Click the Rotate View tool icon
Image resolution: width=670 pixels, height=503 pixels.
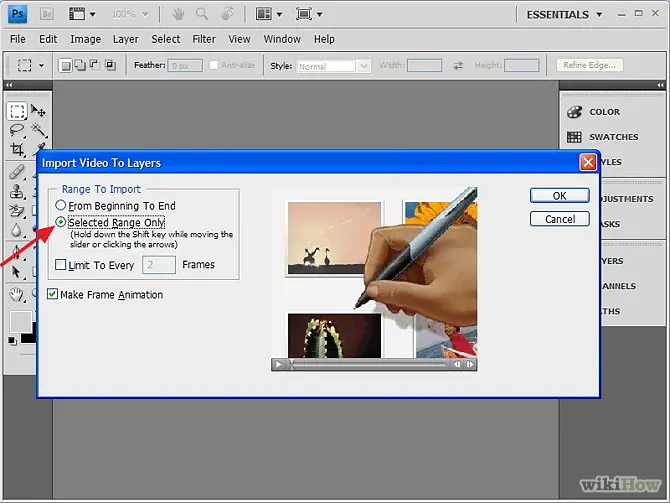tap(227, 14)
